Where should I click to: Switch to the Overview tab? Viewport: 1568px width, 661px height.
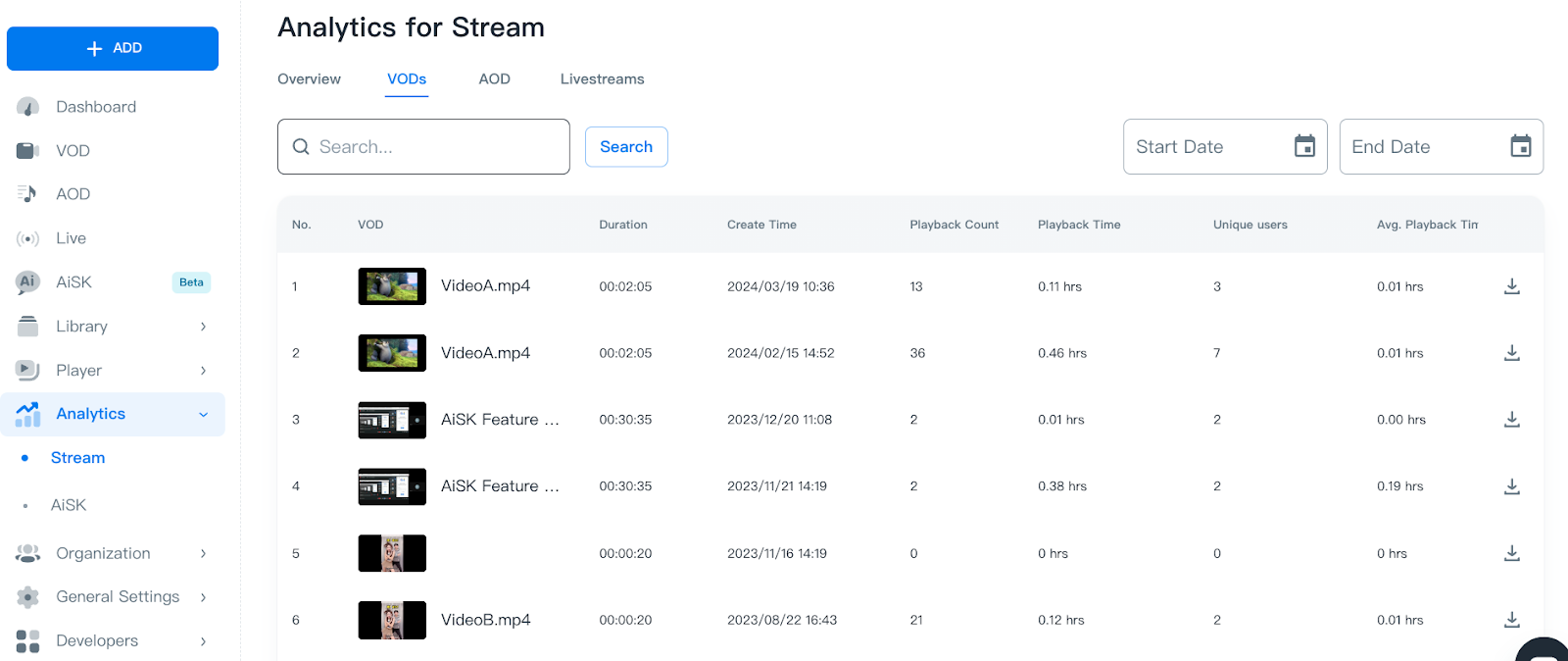pos(309,79)
